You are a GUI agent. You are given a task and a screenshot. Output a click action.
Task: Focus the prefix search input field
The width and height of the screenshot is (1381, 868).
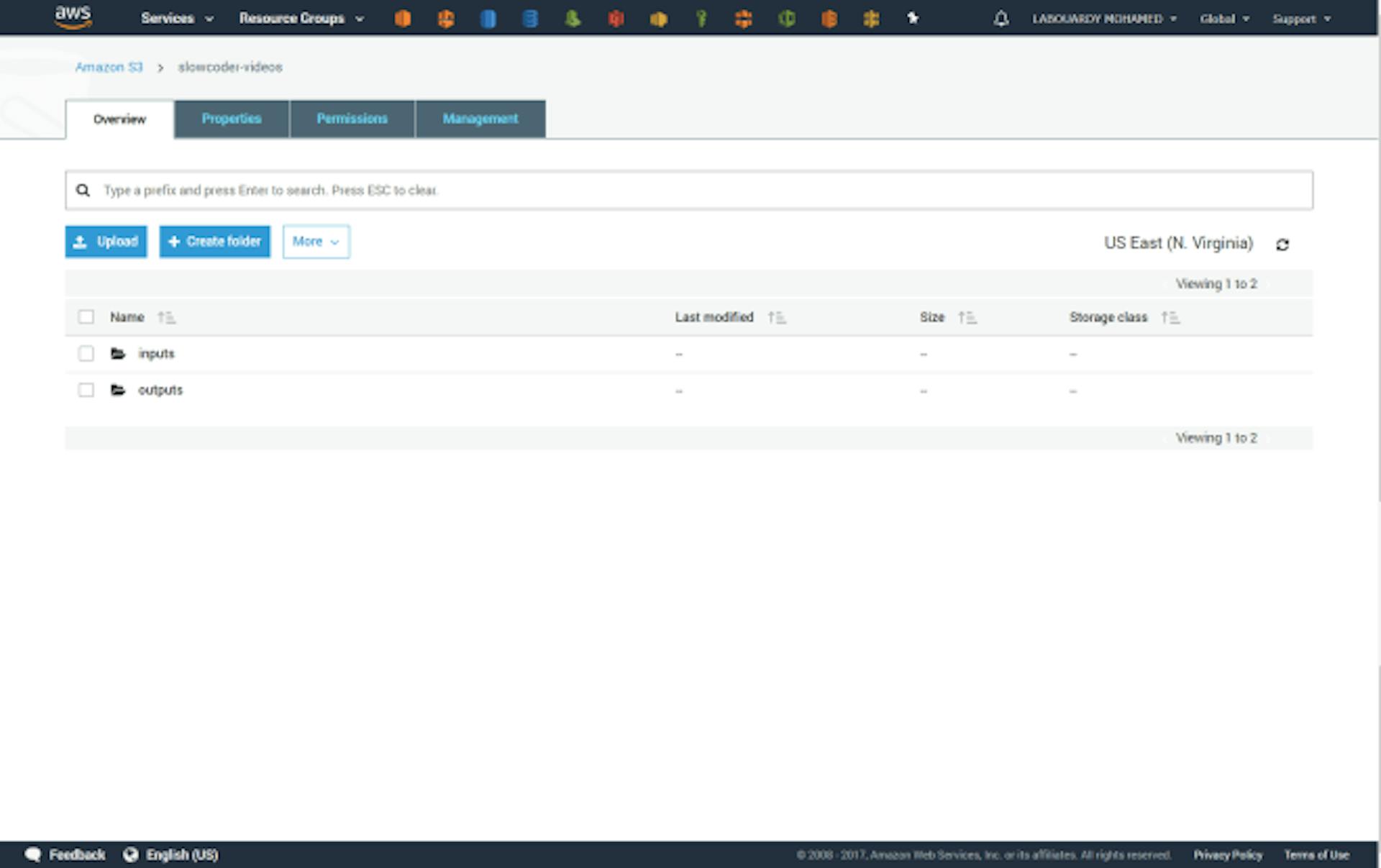pos(688,190)
